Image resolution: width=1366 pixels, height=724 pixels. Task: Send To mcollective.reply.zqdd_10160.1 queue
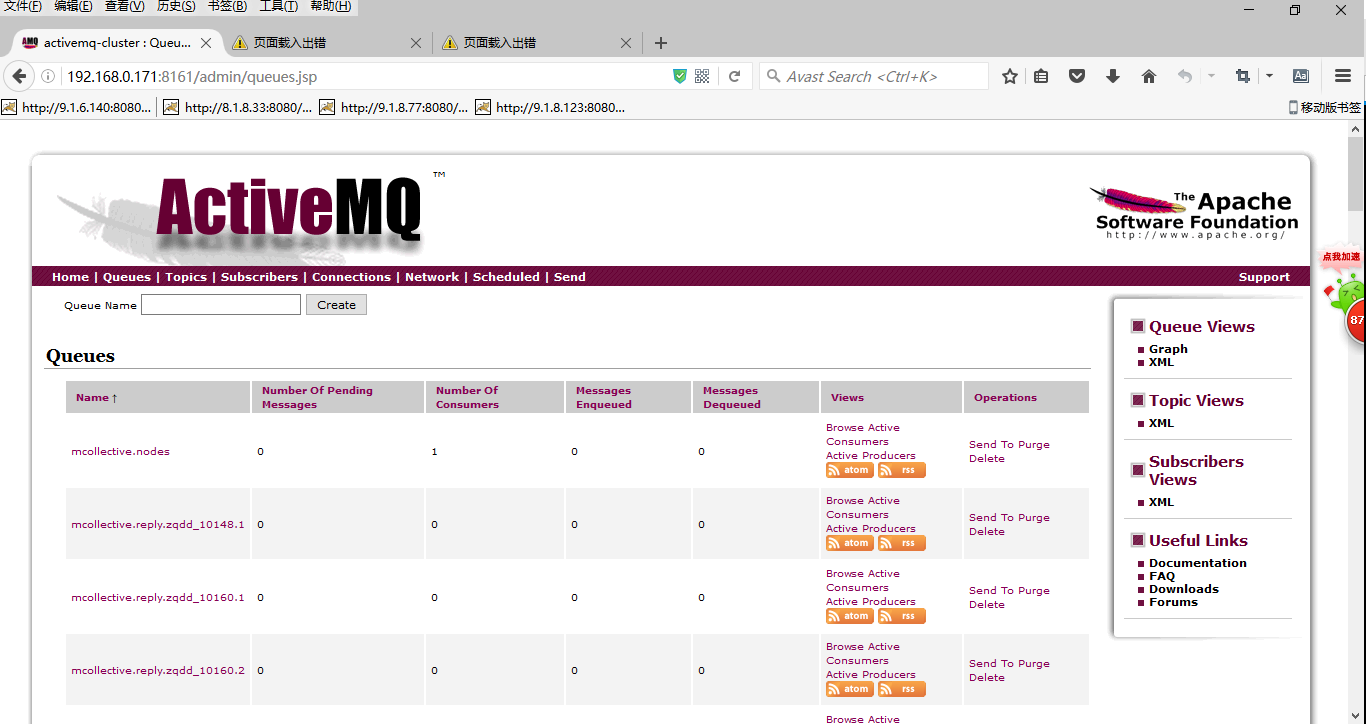pos(991,591)
